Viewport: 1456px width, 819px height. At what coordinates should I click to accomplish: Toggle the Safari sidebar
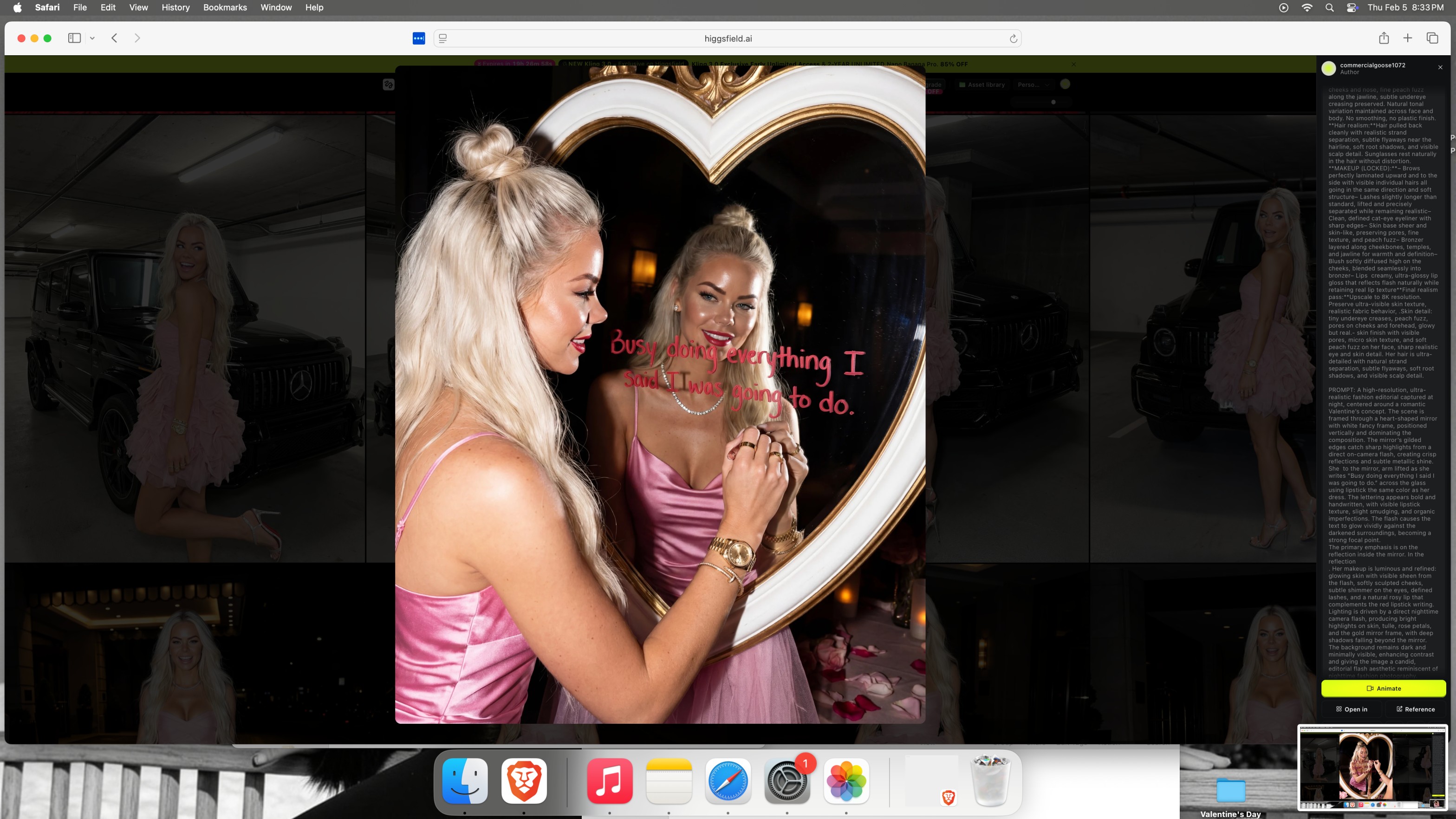point(74,38)
